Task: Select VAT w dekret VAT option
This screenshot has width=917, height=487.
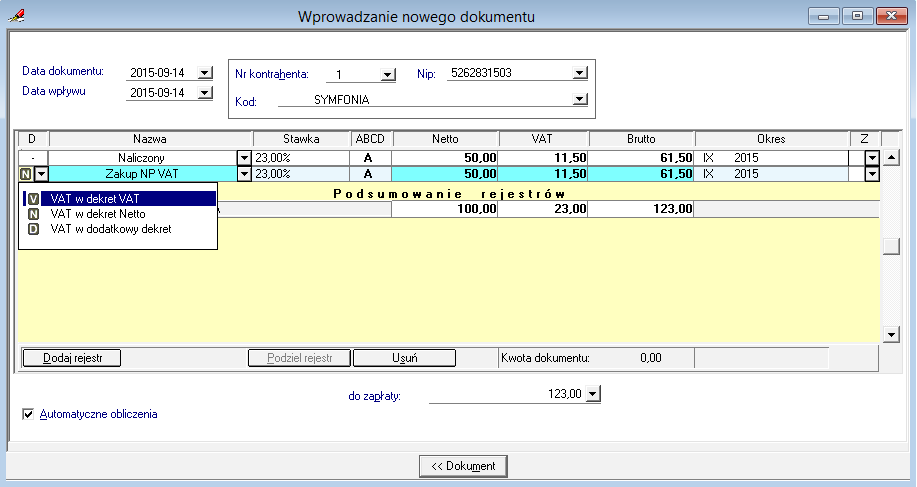Action: click(x=119, y=199)
